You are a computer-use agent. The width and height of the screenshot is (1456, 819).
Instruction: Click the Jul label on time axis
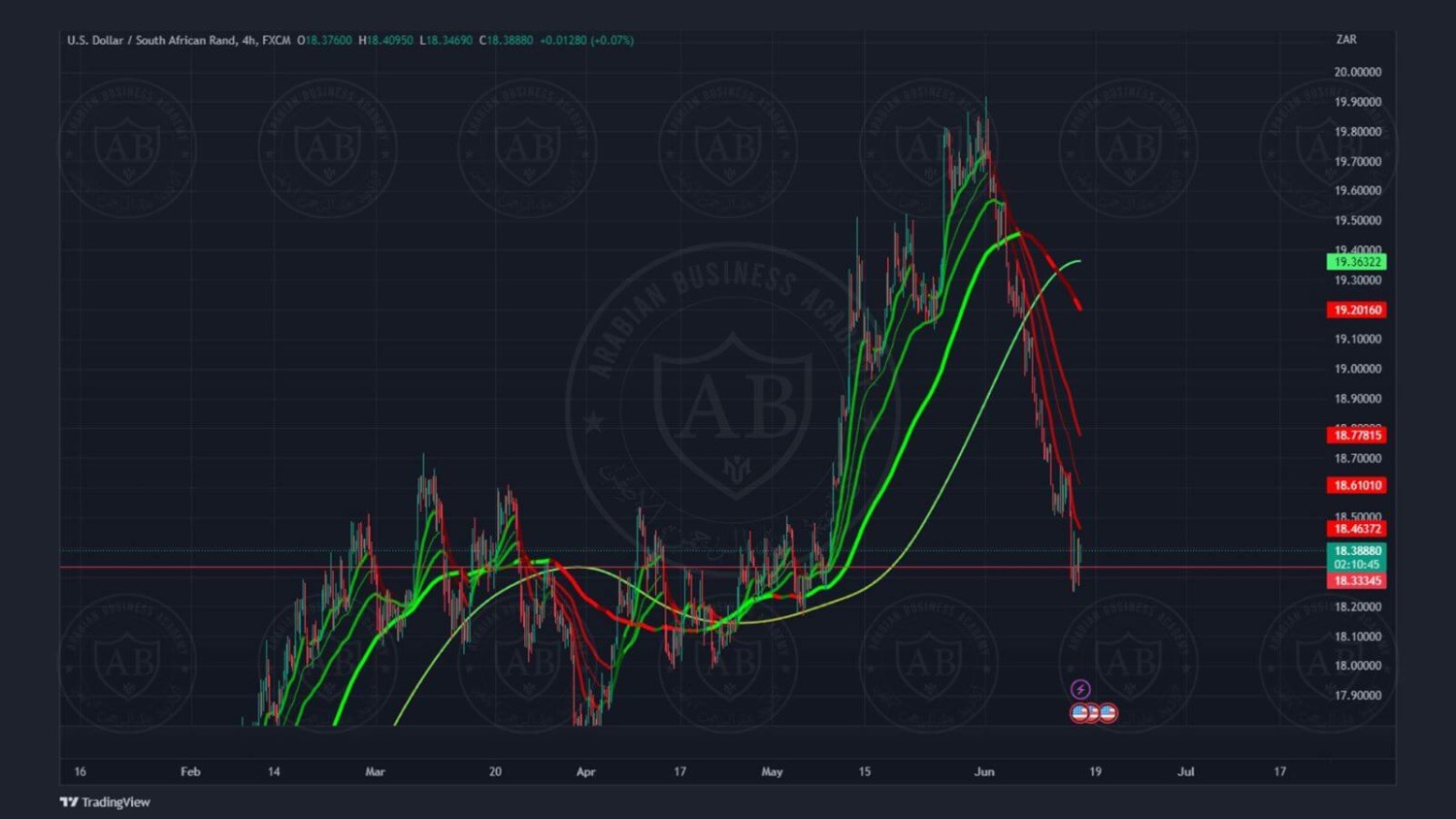pos(1186,772)
